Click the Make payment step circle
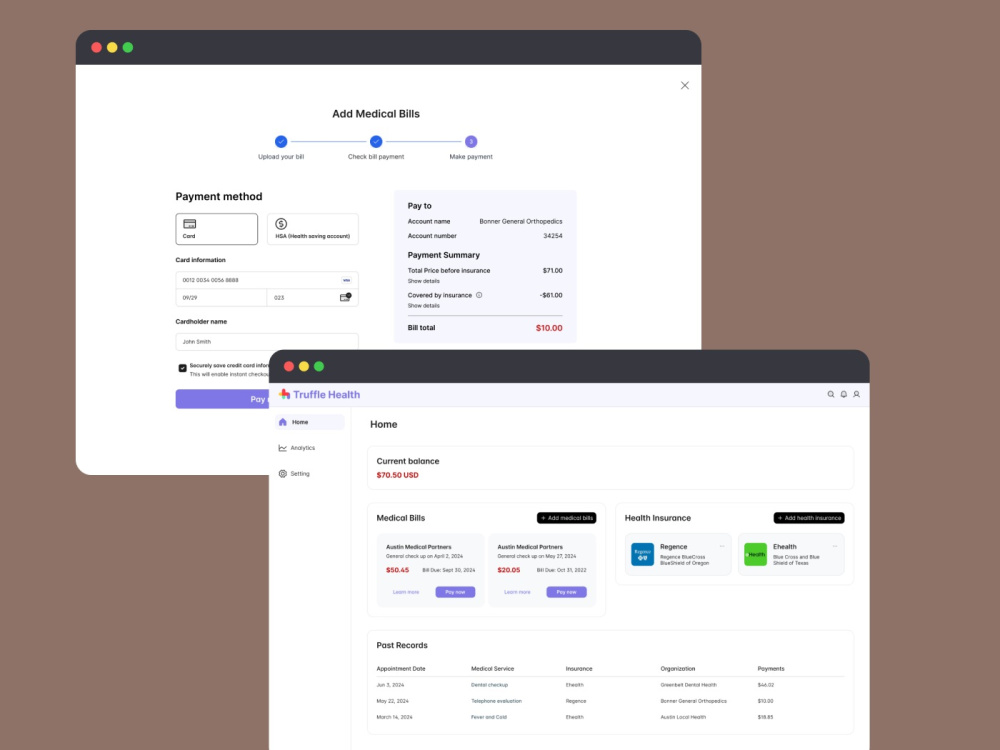Screen dimensions: 1000x750 pyautogui.click(x=471, y=142)
